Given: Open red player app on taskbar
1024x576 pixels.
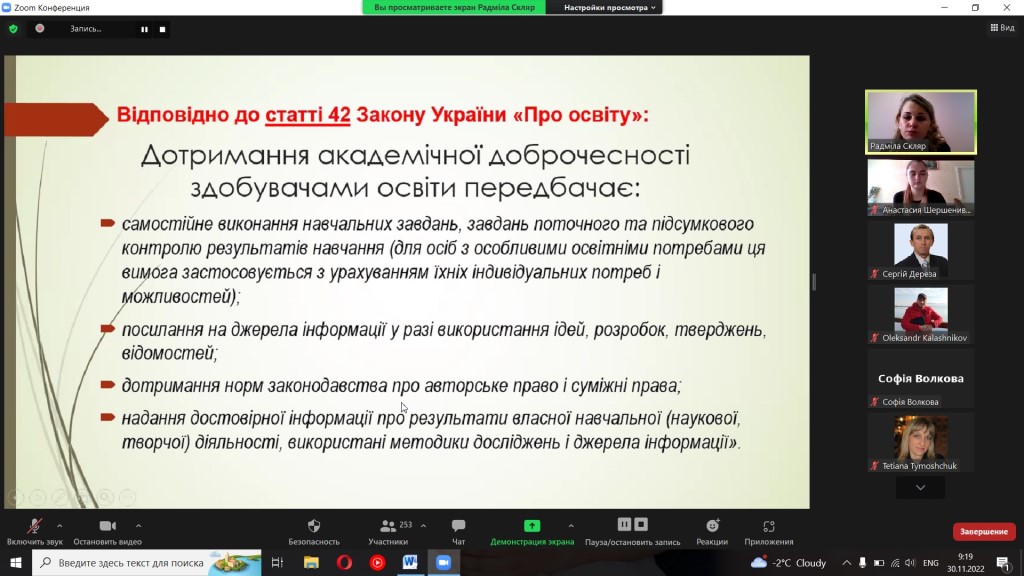Looking at the screenshot, I should coord(377,562).
